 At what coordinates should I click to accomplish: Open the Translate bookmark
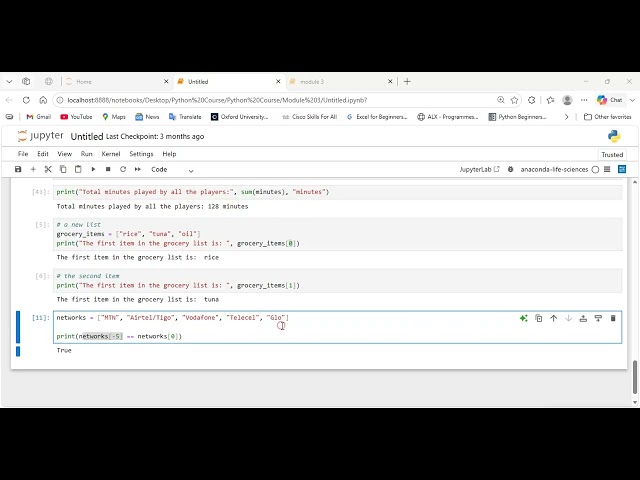[x=185, y=117]
